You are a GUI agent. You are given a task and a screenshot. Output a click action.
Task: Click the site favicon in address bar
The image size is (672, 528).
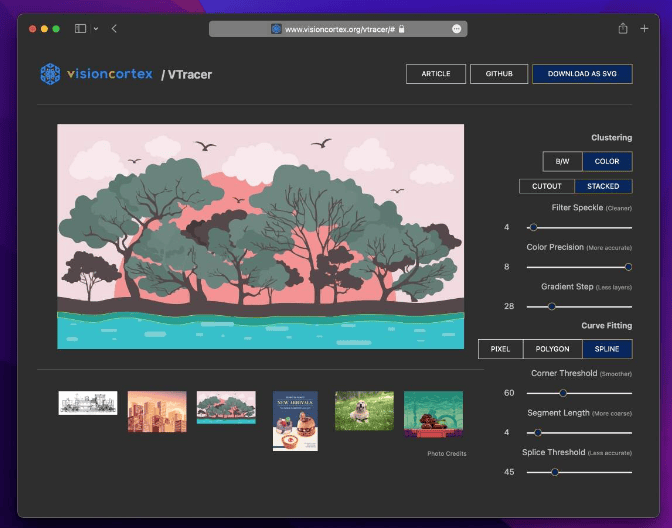point(276,29)
